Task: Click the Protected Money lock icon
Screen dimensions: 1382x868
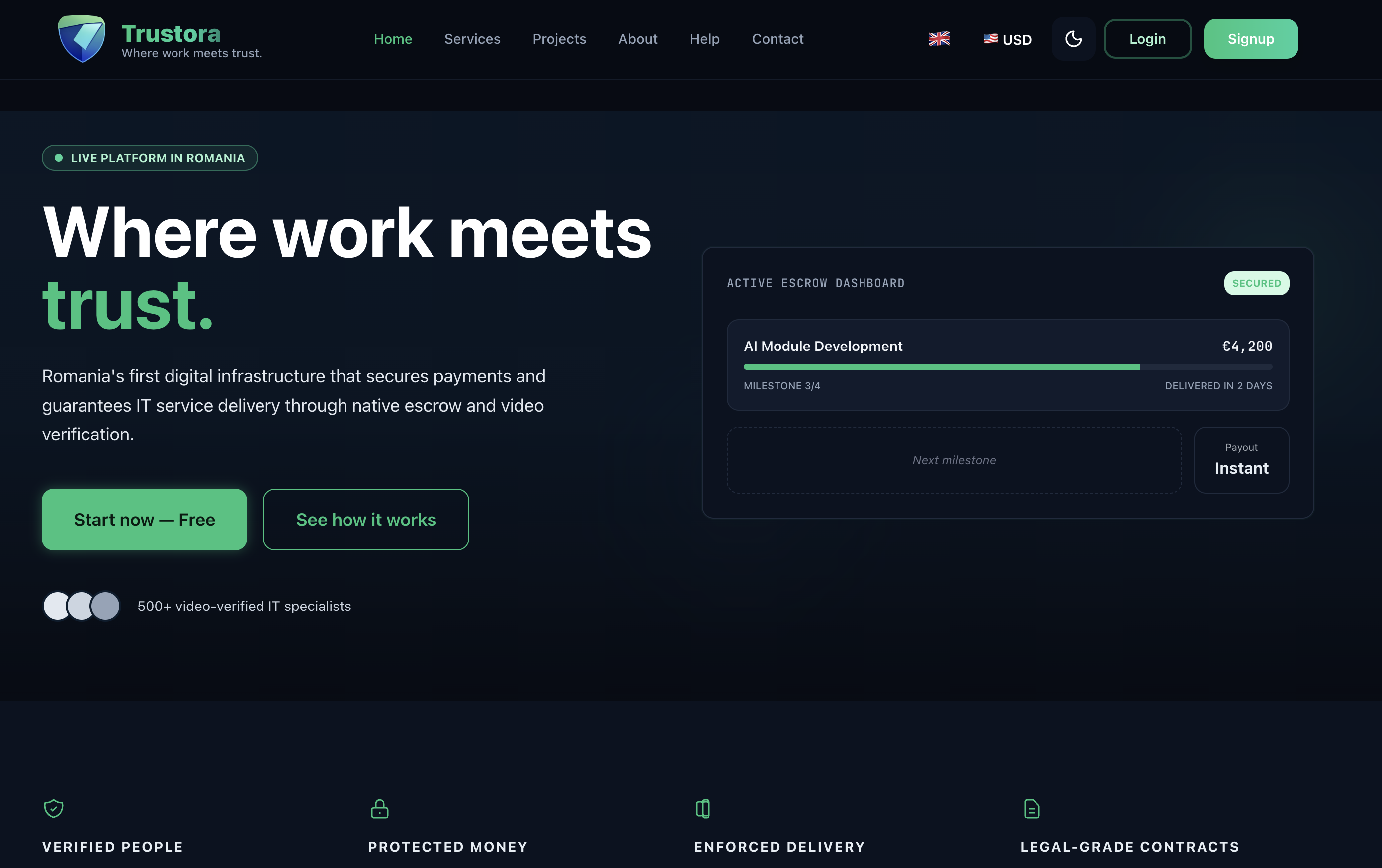Action: [x=379, y=808]
